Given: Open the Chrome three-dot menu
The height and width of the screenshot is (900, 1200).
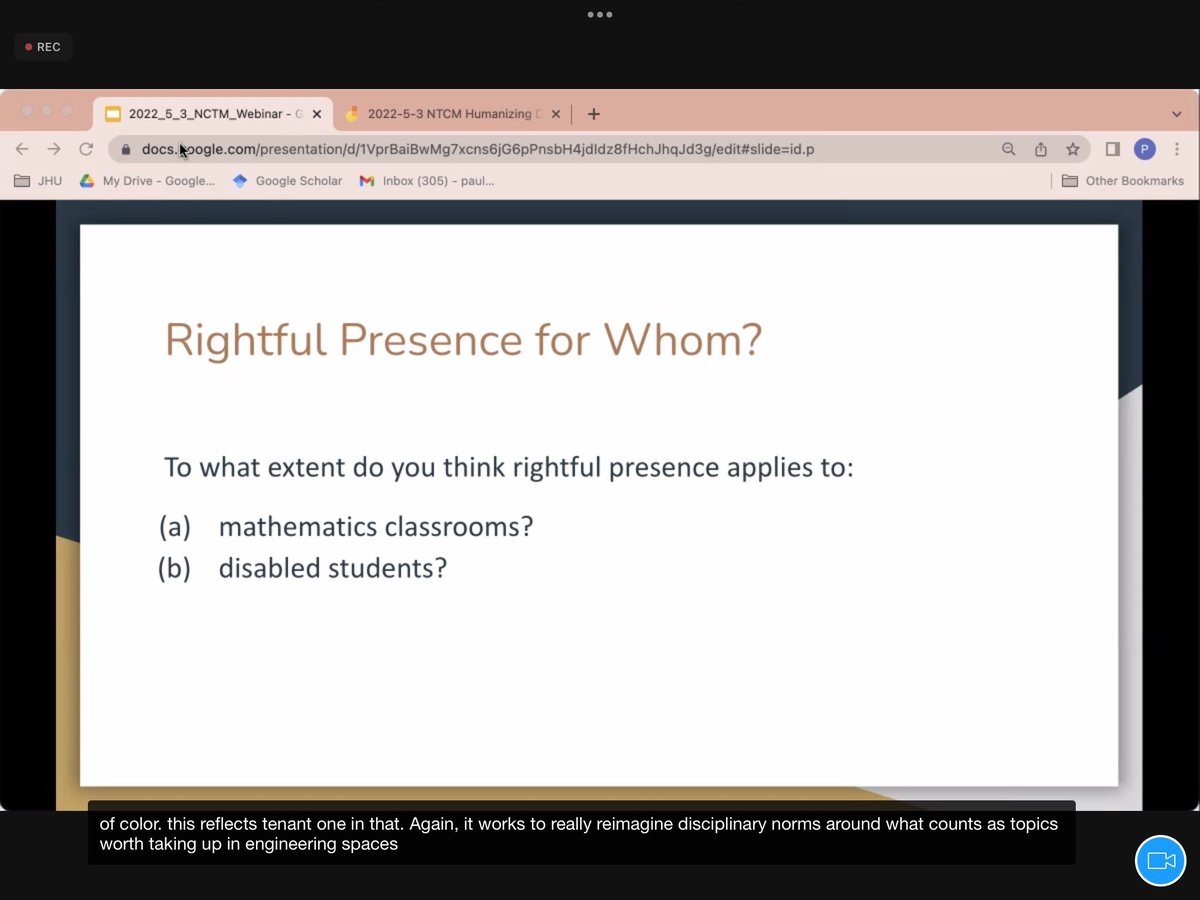Looking at the screenshot, I should [x=1176, y=149].
